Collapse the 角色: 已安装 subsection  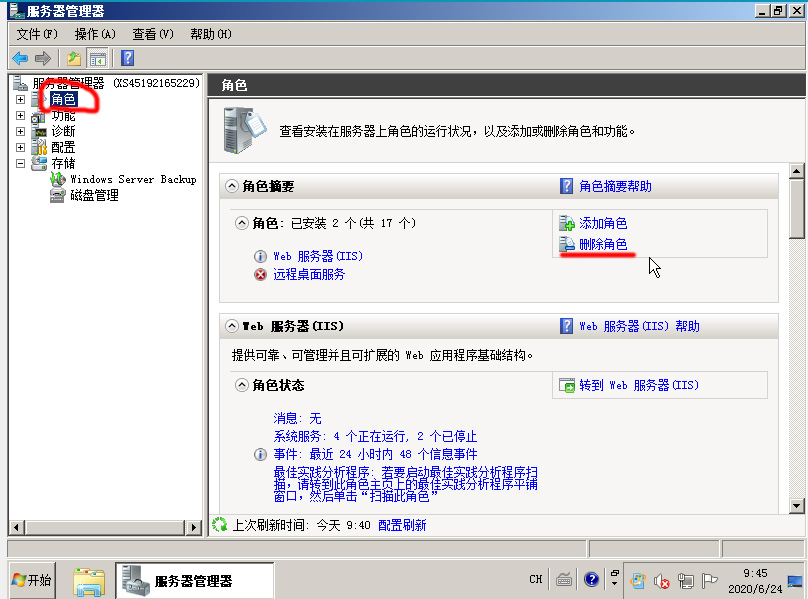[x=242, y=223]
